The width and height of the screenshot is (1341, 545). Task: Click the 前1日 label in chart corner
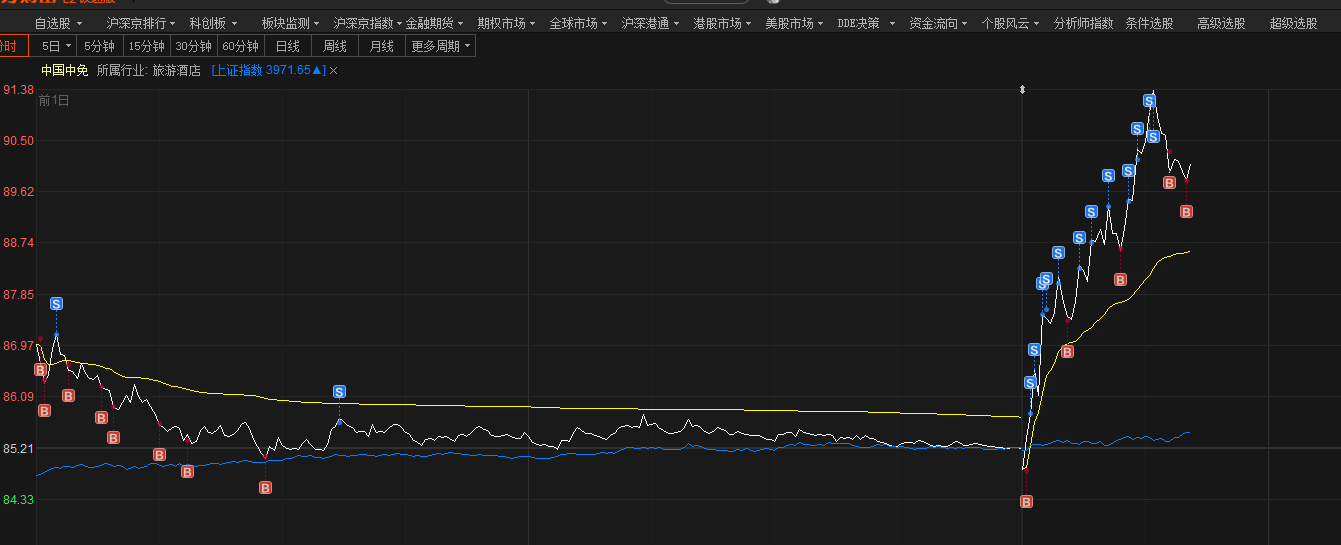[x=54, y=100]
